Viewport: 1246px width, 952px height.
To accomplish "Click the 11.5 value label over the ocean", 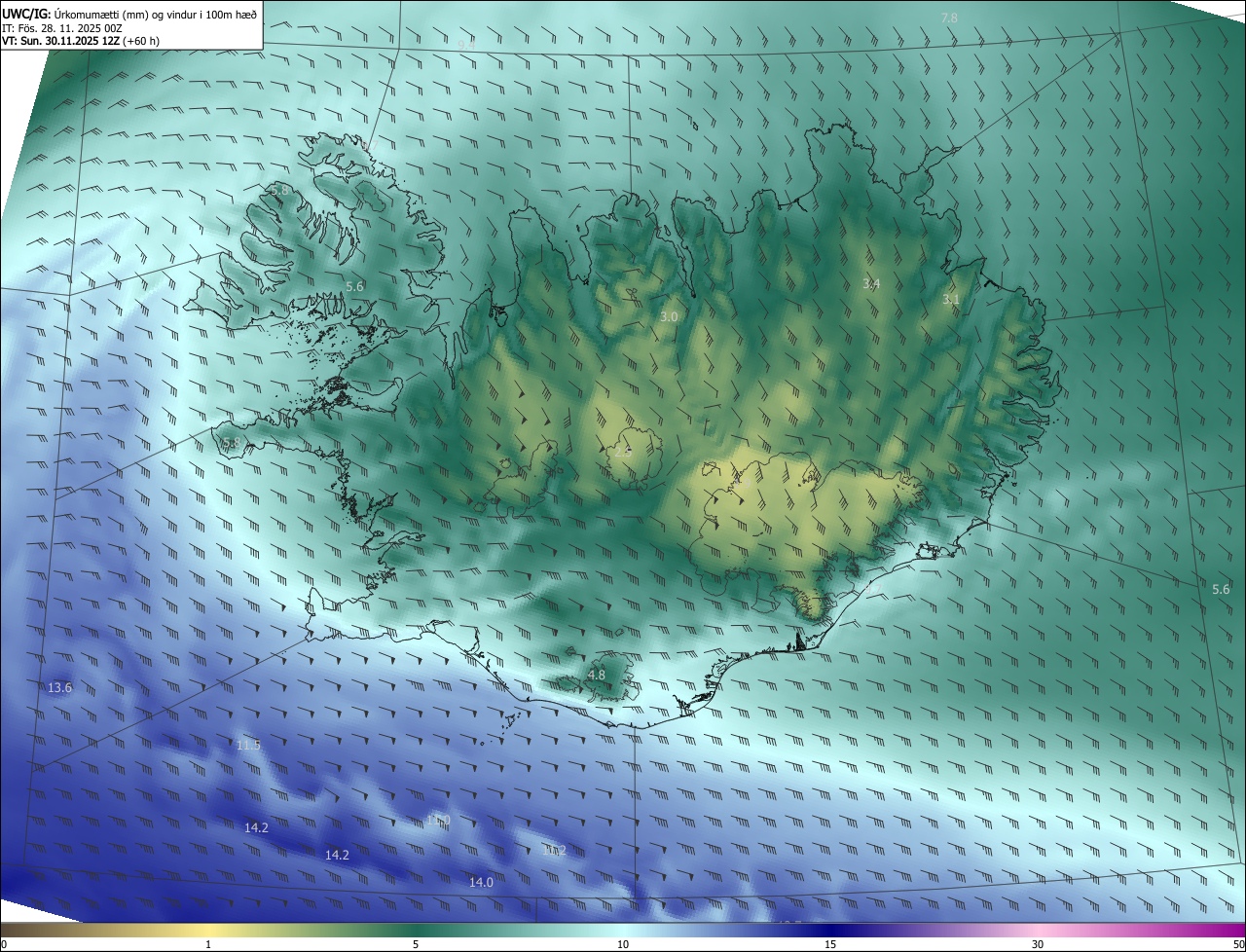I will tap(248, 746).
